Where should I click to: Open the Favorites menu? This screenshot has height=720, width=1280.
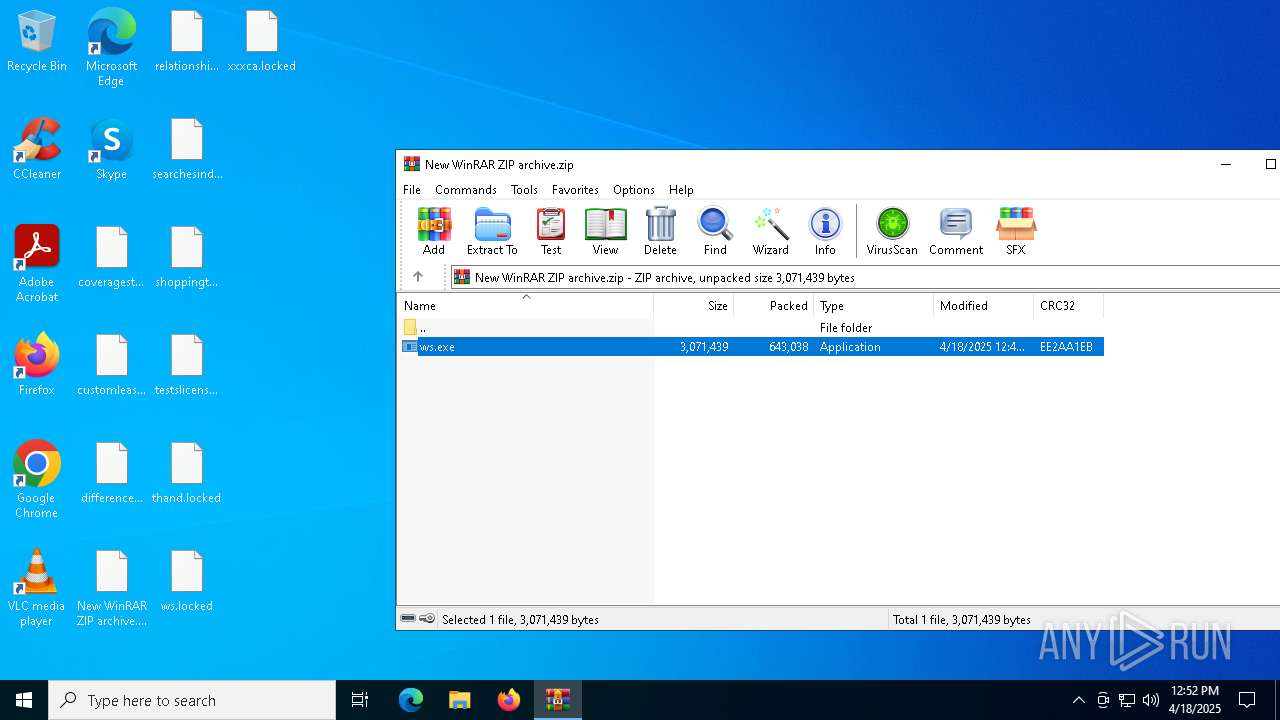[x=575, y=189]
